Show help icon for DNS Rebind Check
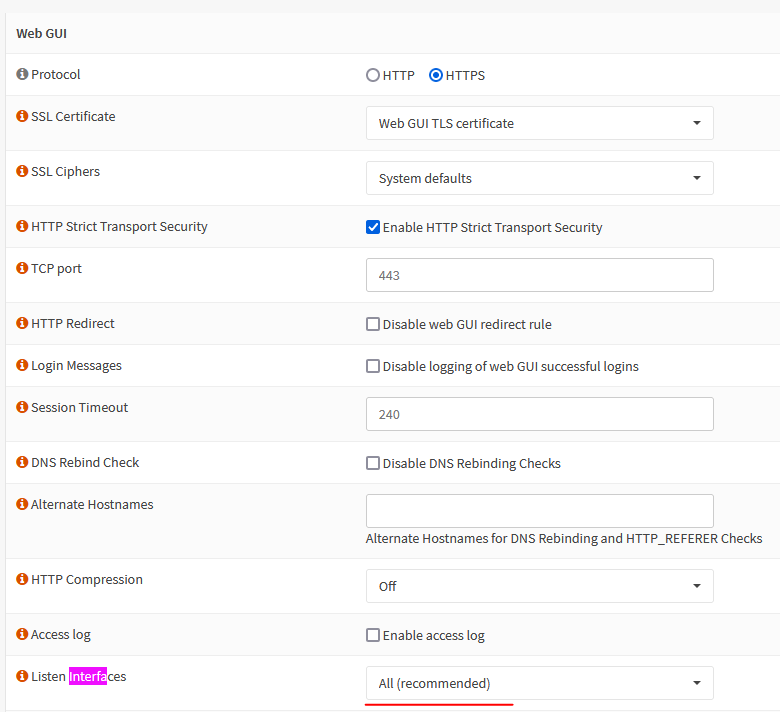Viewport: 780px width, 712px height. (x=22, y=463)
